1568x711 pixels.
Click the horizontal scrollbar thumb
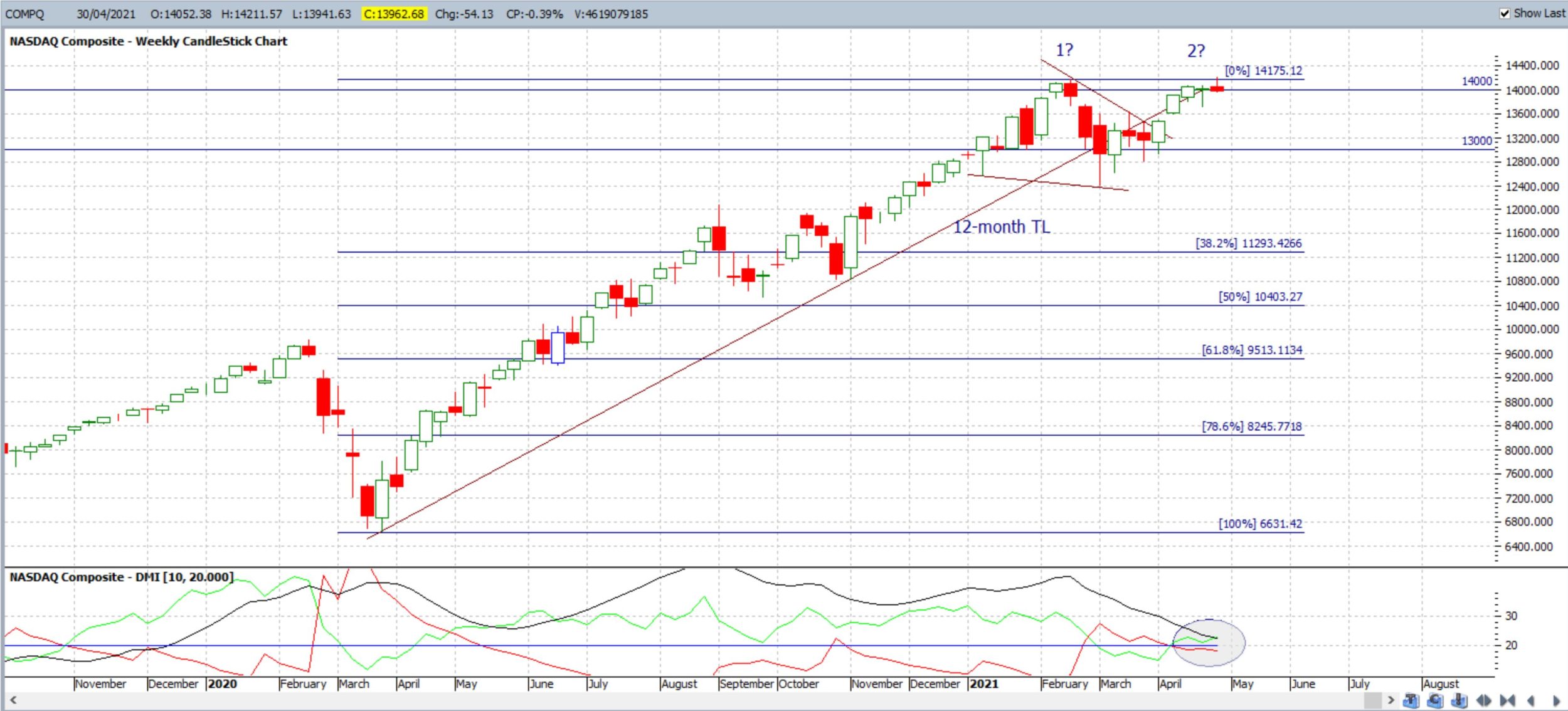[x=1373, y=700]
